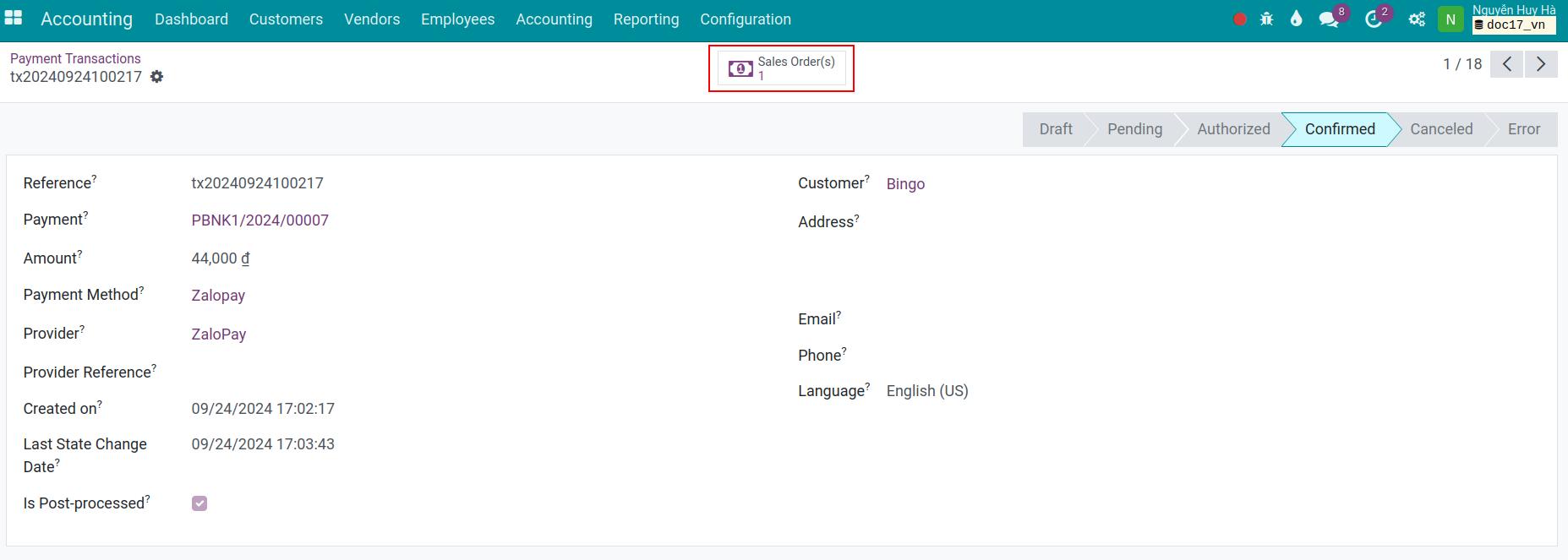Open the settings gears icon in navbar

click(1417, 19)
